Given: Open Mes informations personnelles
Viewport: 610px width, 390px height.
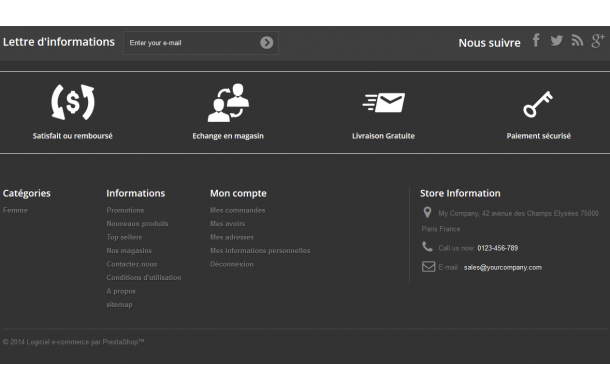Looking at the screenshot, I should pyautogui.click(x=260, y=251).
